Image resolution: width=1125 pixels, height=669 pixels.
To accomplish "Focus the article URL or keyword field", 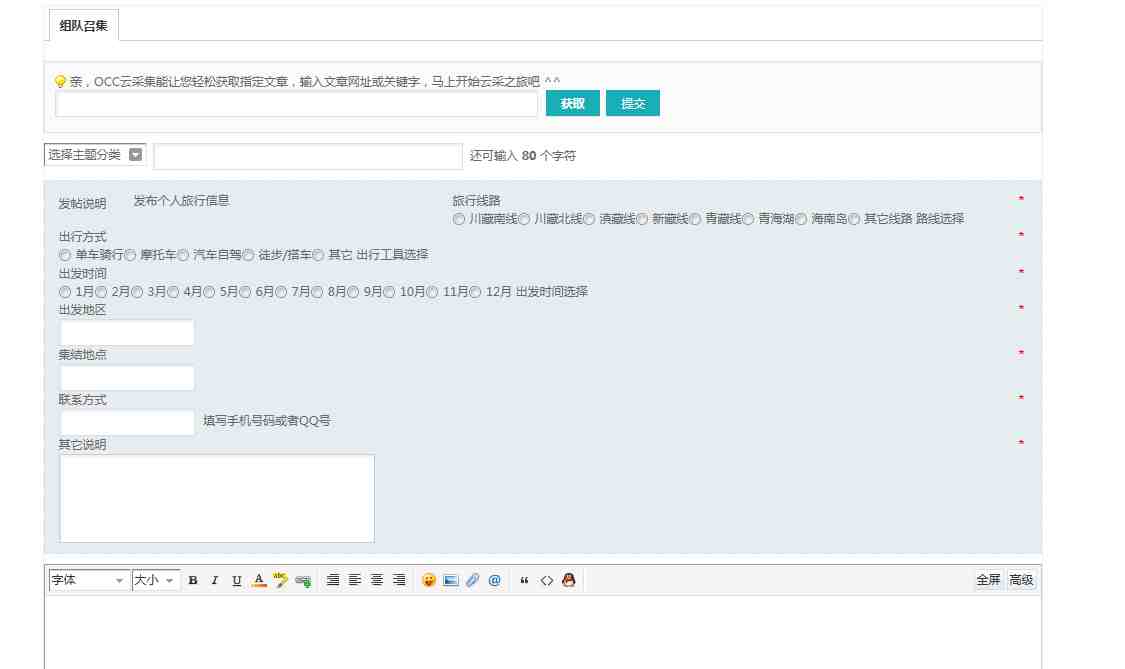I will point(296,104).
